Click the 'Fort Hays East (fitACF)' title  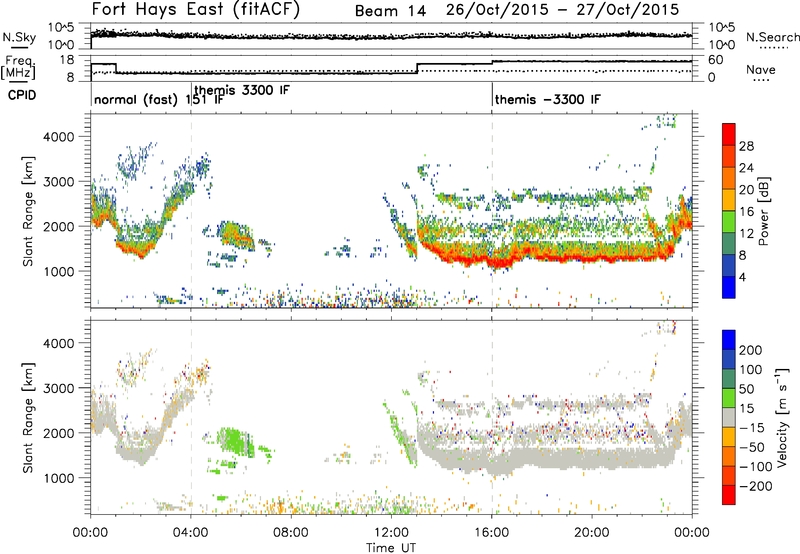[196, 10]
